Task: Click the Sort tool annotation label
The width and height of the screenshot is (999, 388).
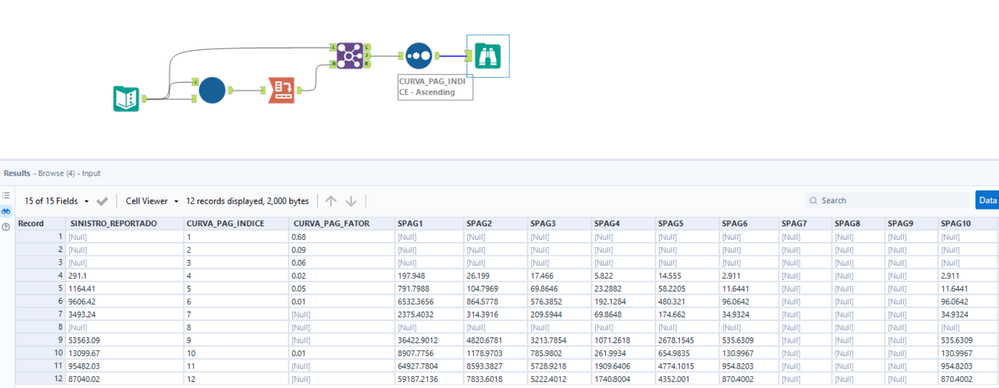Action: pyautogui.click(x=435, y=87)
